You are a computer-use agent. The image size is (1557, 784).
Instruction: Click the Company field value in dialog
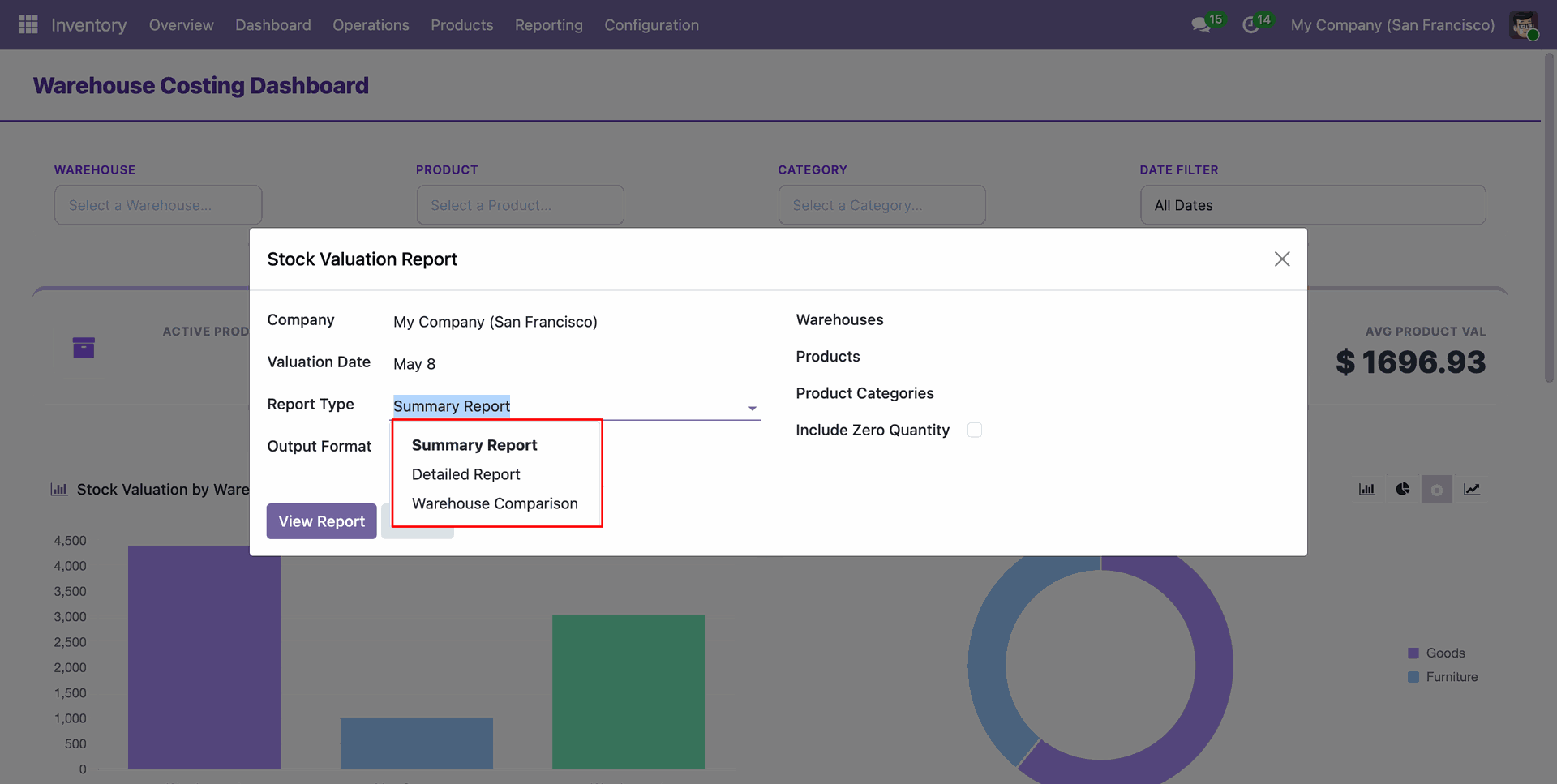(x=495, y=322)
